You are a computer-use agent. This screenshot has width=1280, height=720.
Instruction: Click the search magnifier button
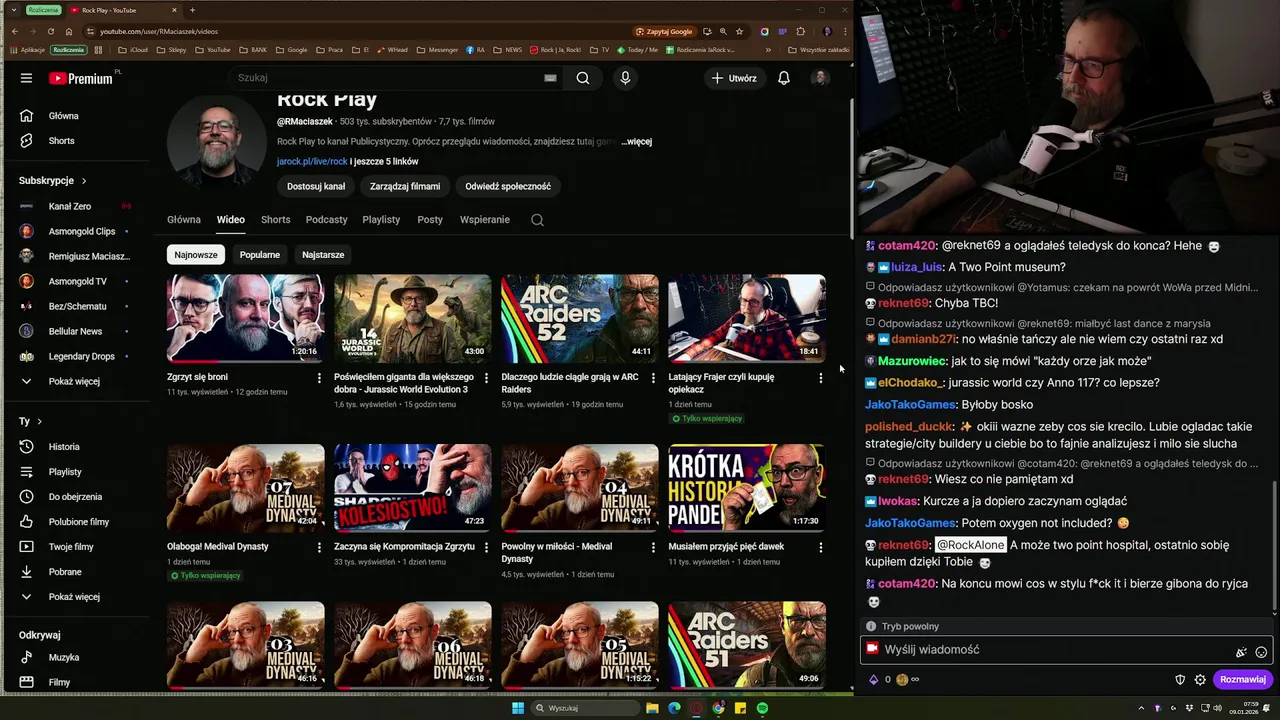coord(583,78)
